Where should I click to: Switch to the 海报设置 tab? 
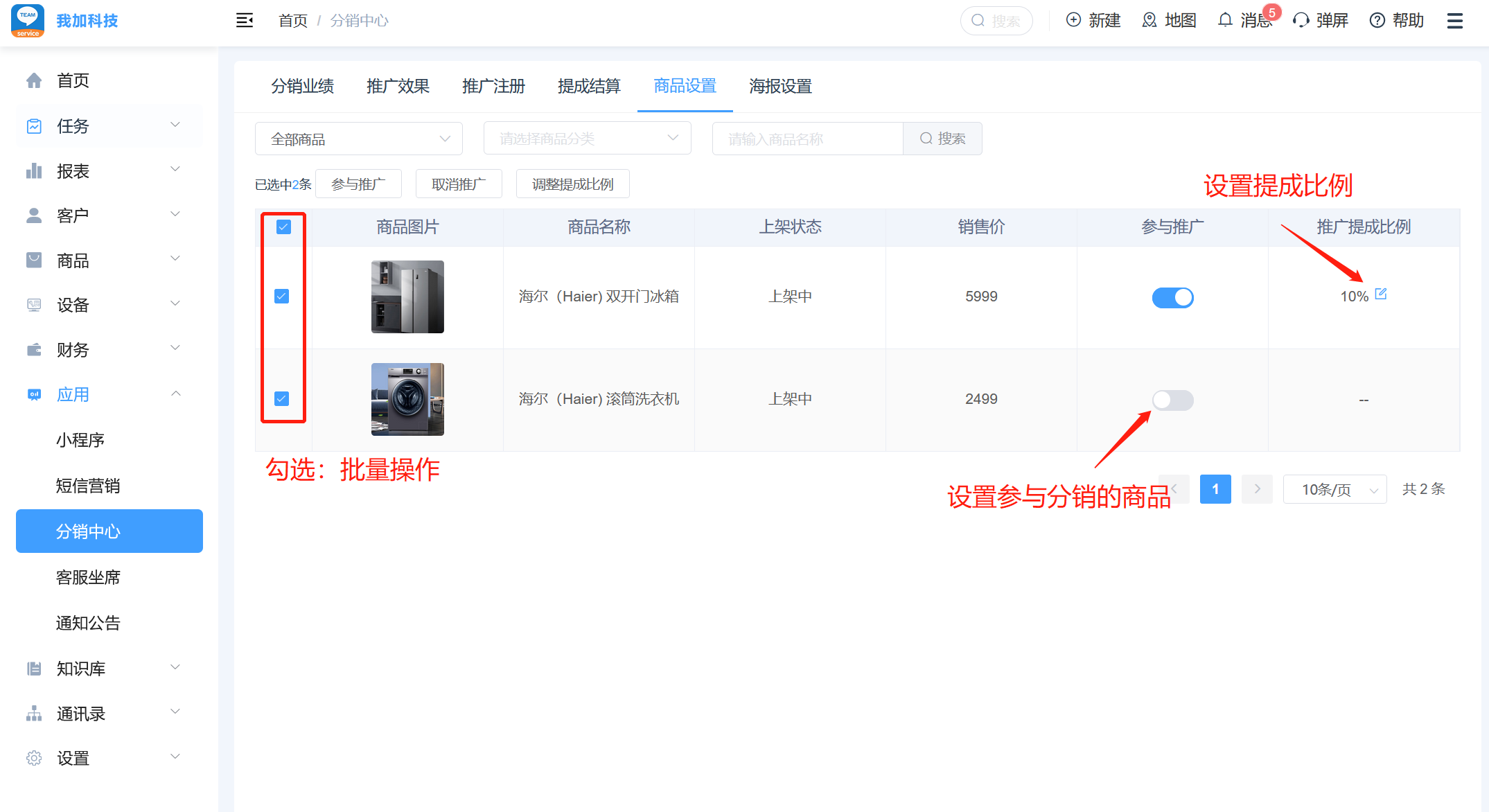click(780, 87)
